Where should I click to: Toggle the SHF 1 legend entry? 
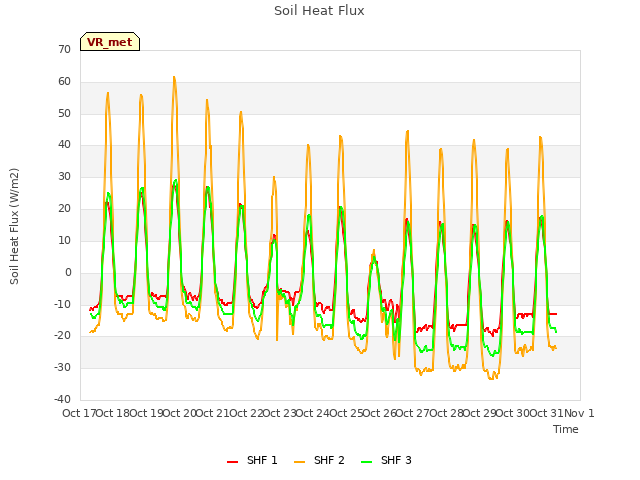[x=252, y=460]
